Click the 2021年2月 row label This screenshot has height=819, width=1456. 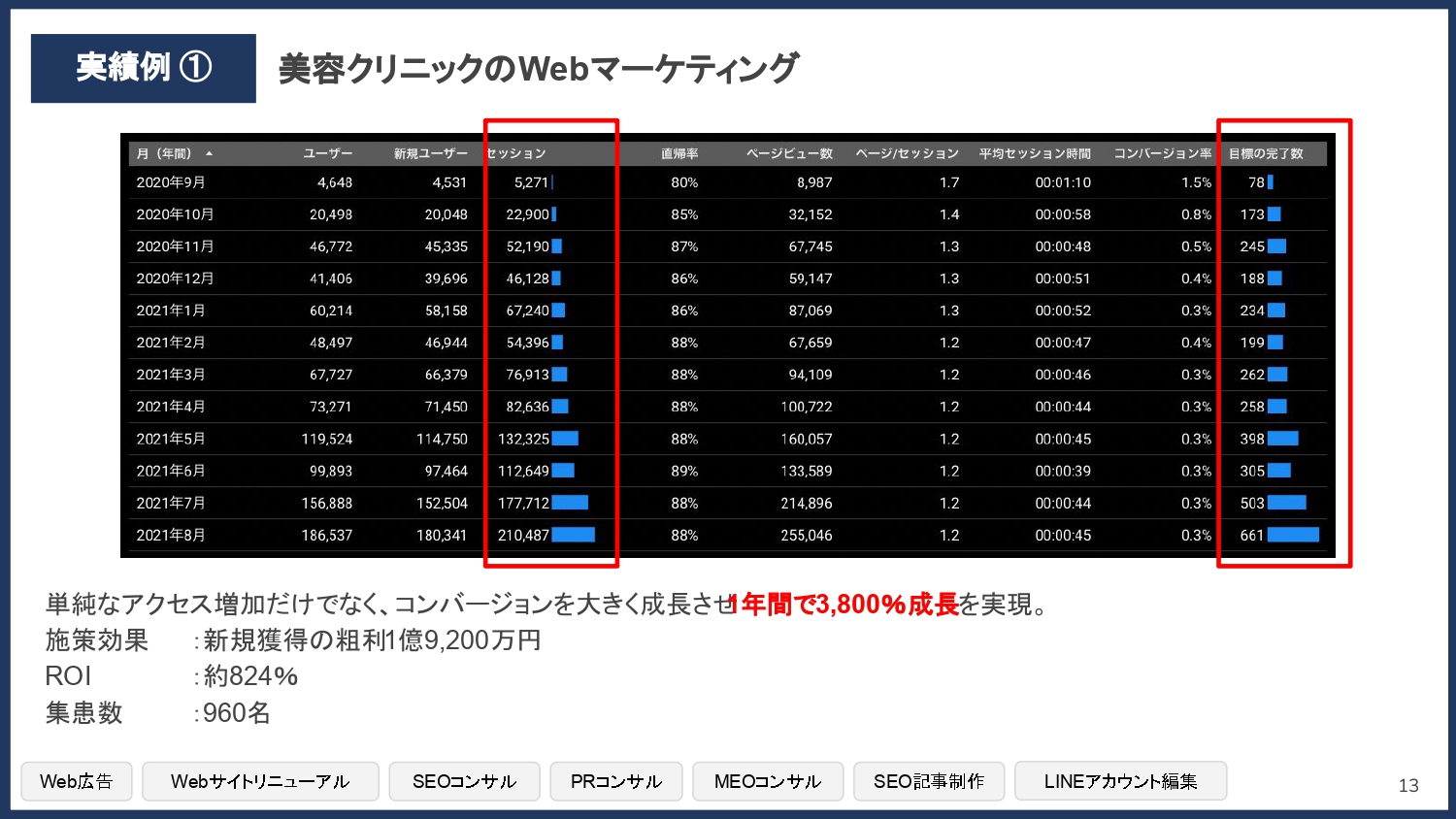tap(171, 343)
